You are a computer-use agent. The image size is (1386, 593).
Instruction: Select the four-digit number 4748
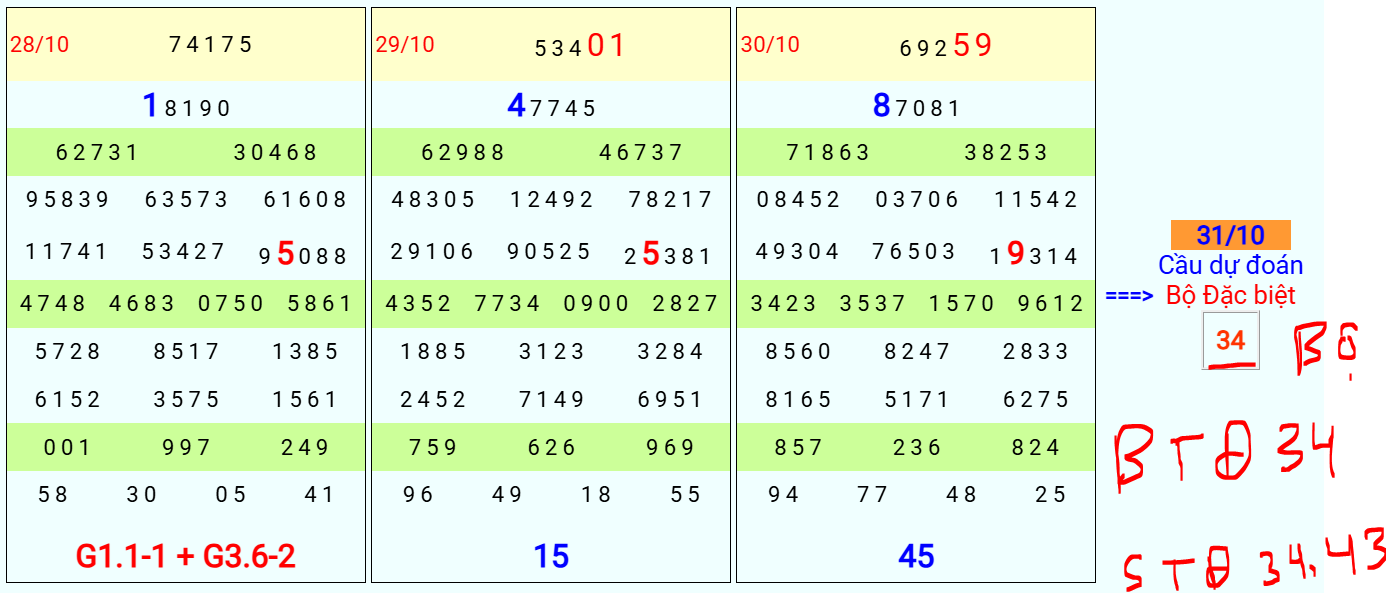tap(53, 303)
